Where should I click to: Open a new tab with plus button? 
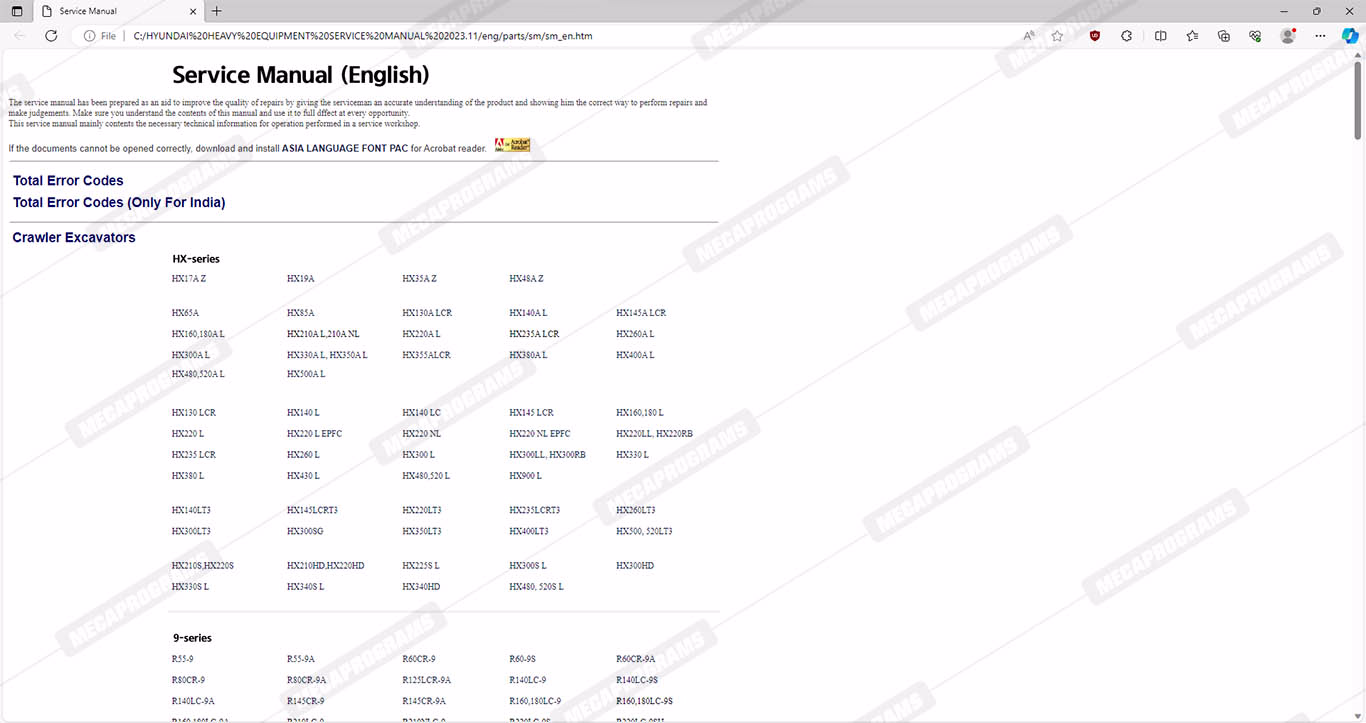[217, 11]
